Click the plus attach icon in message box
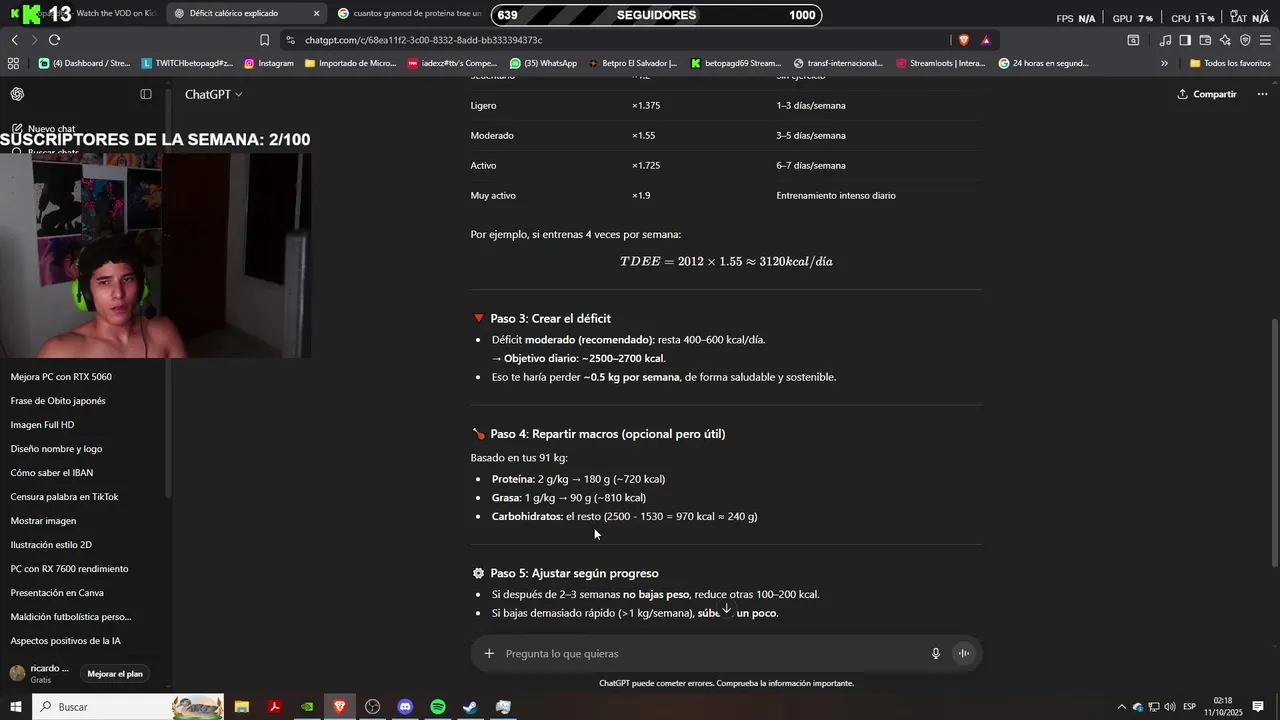Screen dimensions: 1280x720 pos(489,654)
